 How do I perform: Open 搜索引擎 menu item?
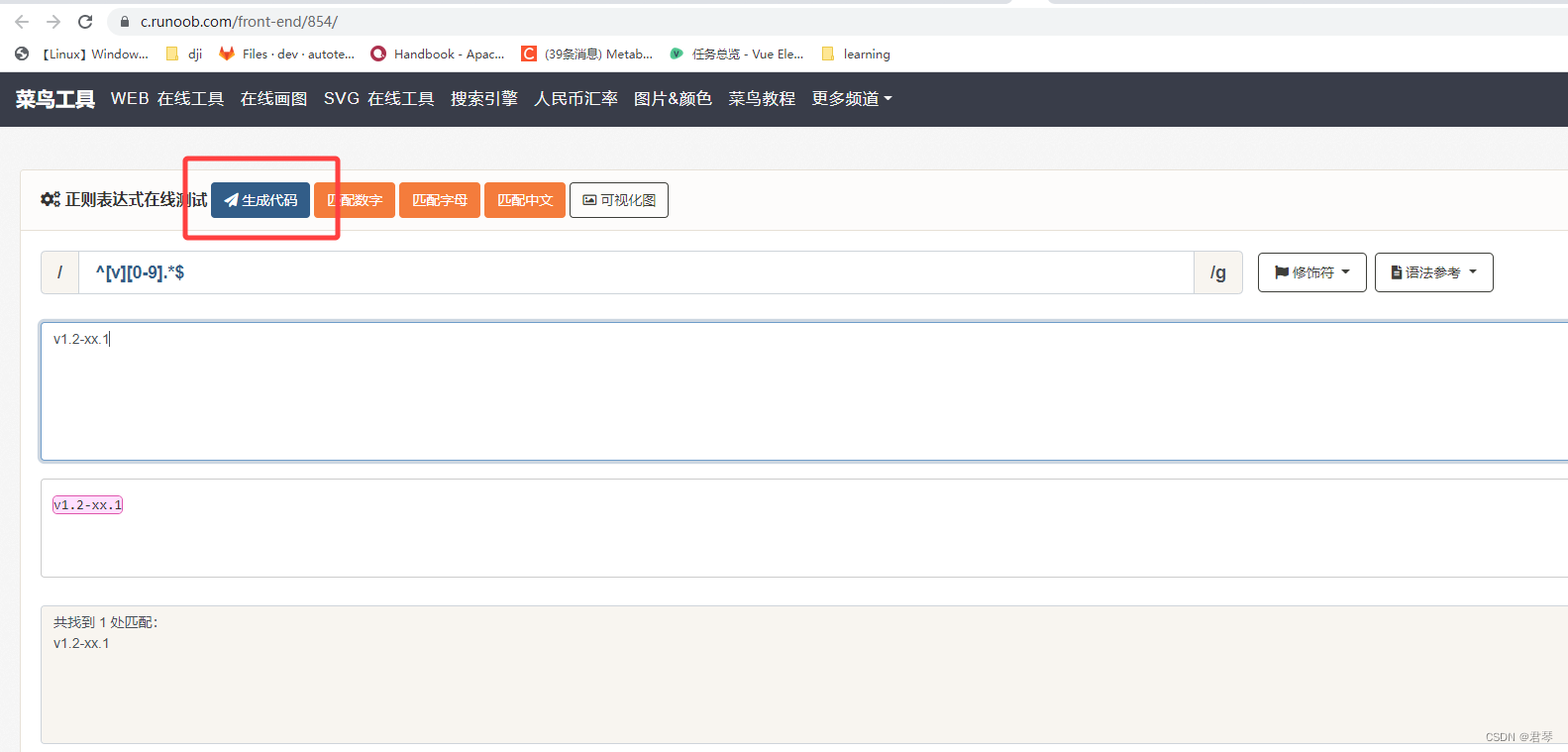(x=484, y=99)
